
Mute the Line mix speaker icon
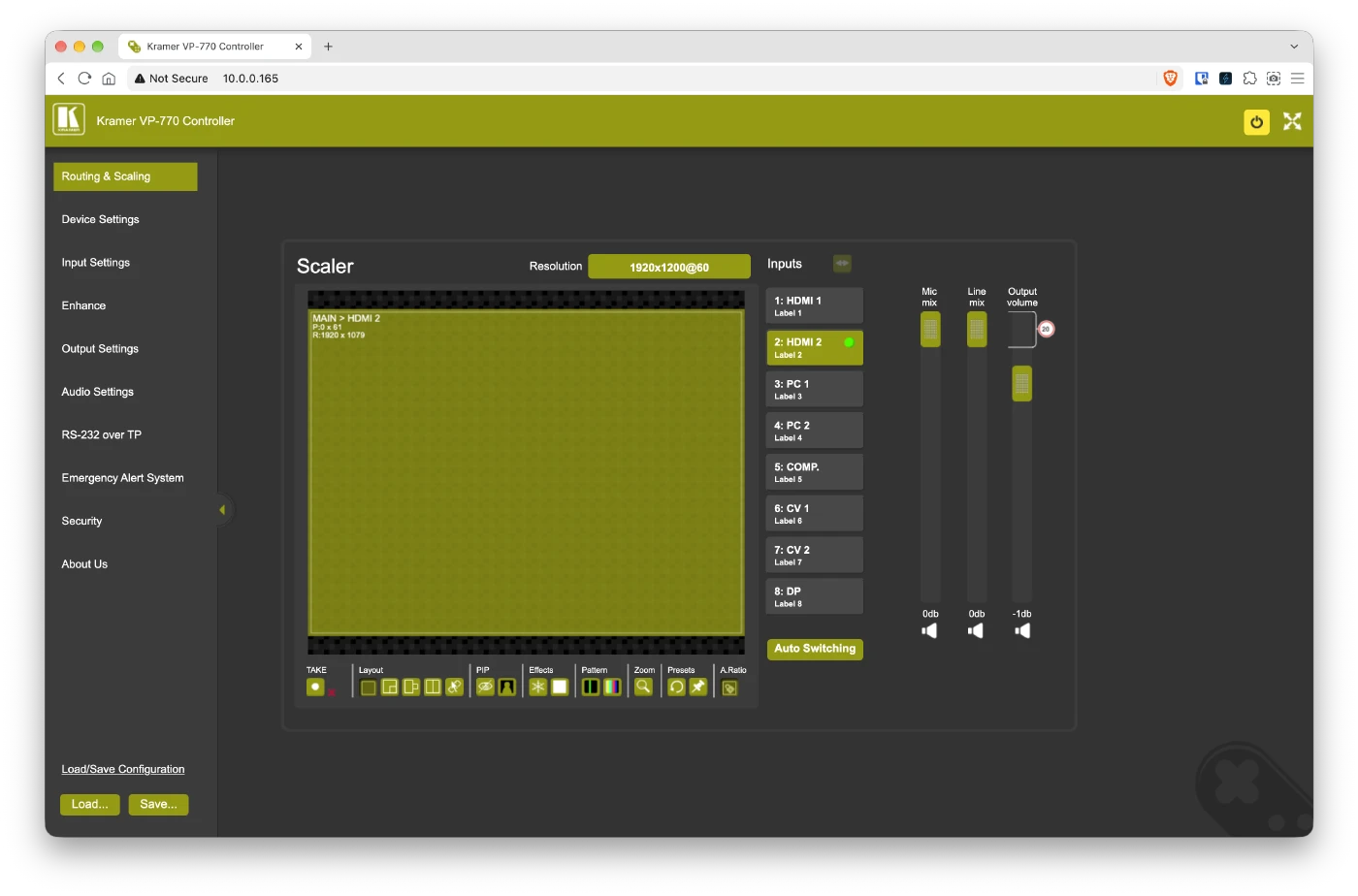[x=976, y=631]
